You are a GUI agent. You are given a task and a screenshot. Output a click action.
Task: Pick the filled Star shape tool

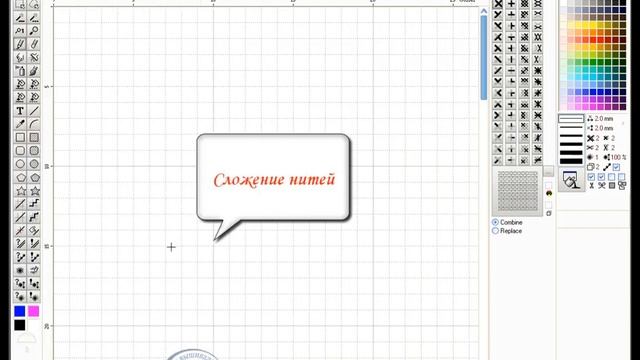pyautogui.click(x=34, y=191)
